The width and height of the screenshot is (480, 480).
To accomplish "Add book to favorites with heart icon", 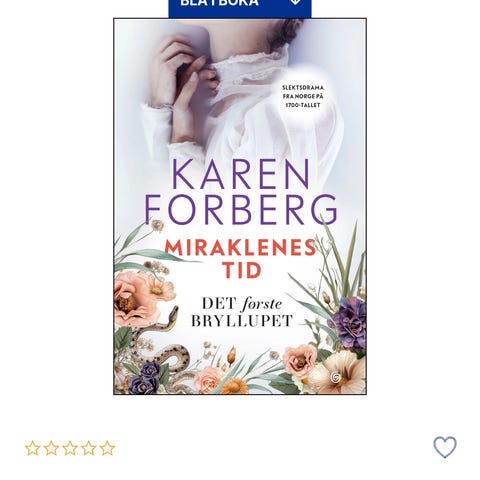I will [x=445, y=447].
